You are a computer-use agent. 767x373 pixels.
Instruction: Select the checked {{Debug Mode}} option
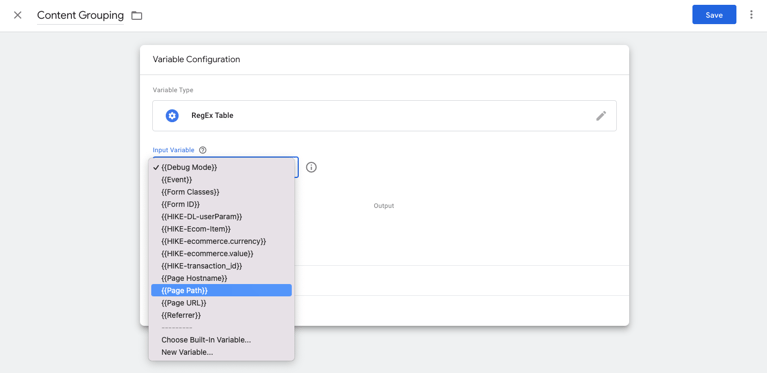222,167
